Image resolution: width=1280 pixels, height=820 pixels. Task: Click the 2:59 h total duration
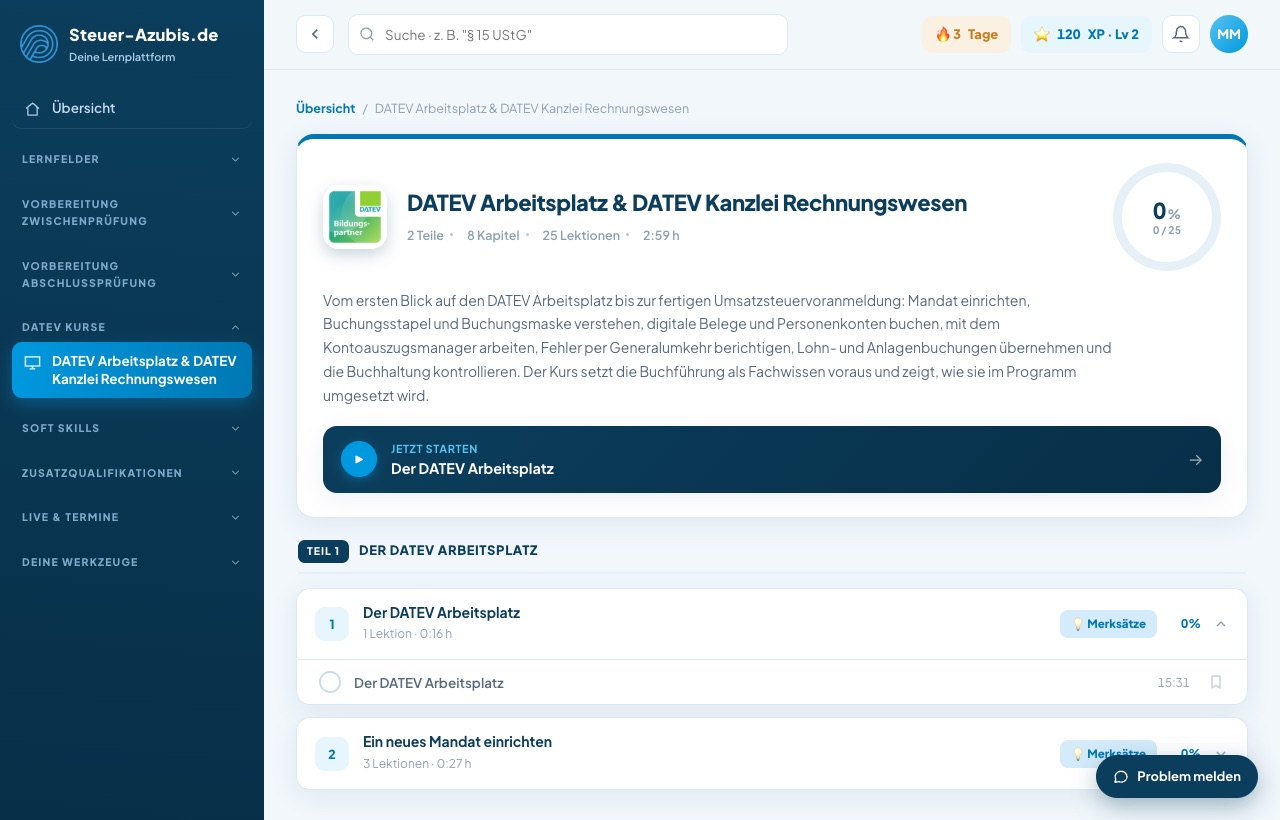(x=661, y=236)
